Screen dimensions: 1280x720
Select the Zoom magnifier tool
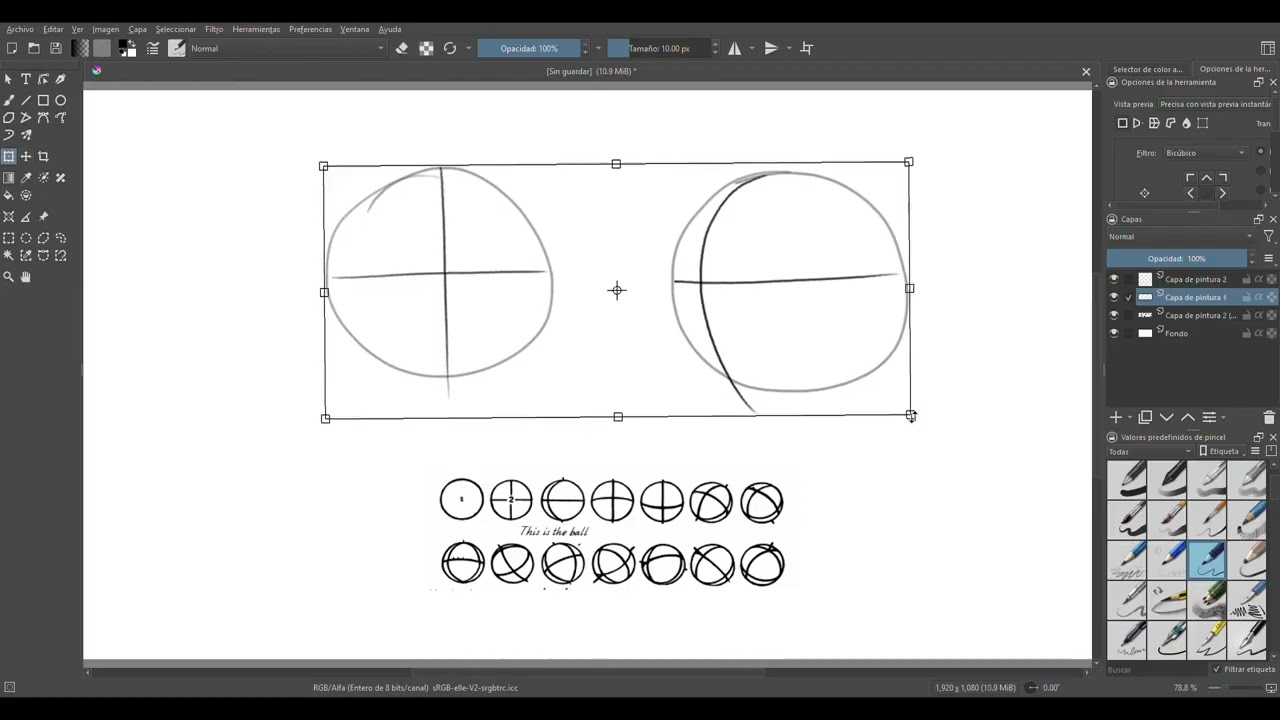[x=9, y=277]
